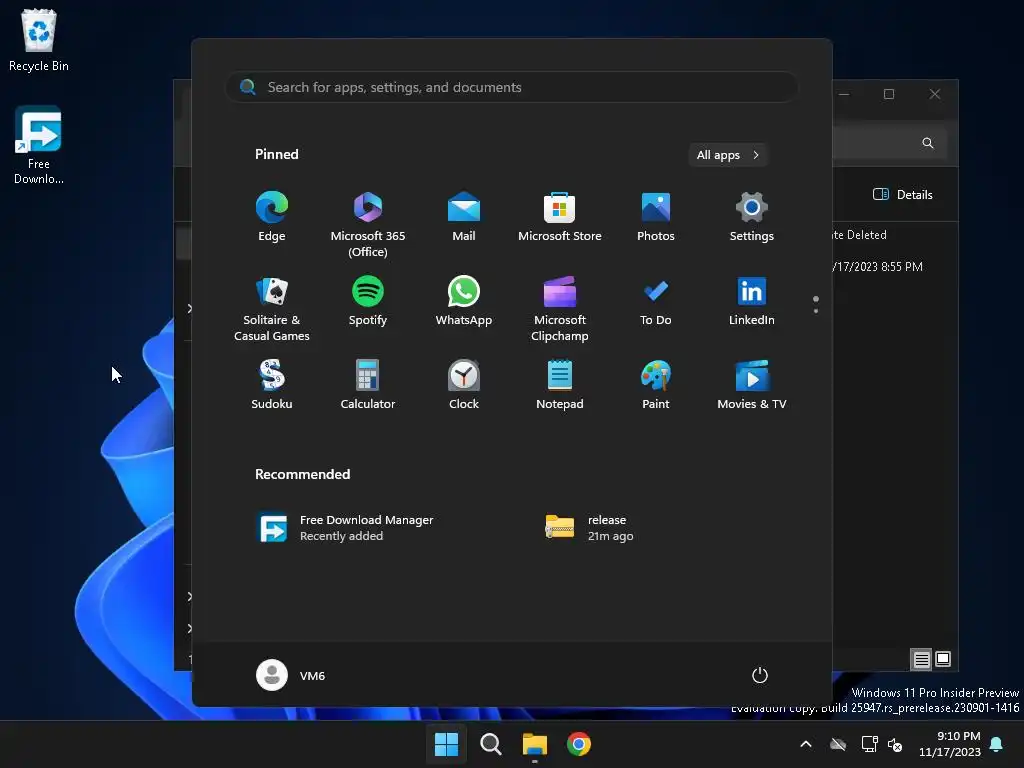The height and width of the screenshot is (768, 1024).
Task: Launch the To Do app
Action: pos(656,301)
